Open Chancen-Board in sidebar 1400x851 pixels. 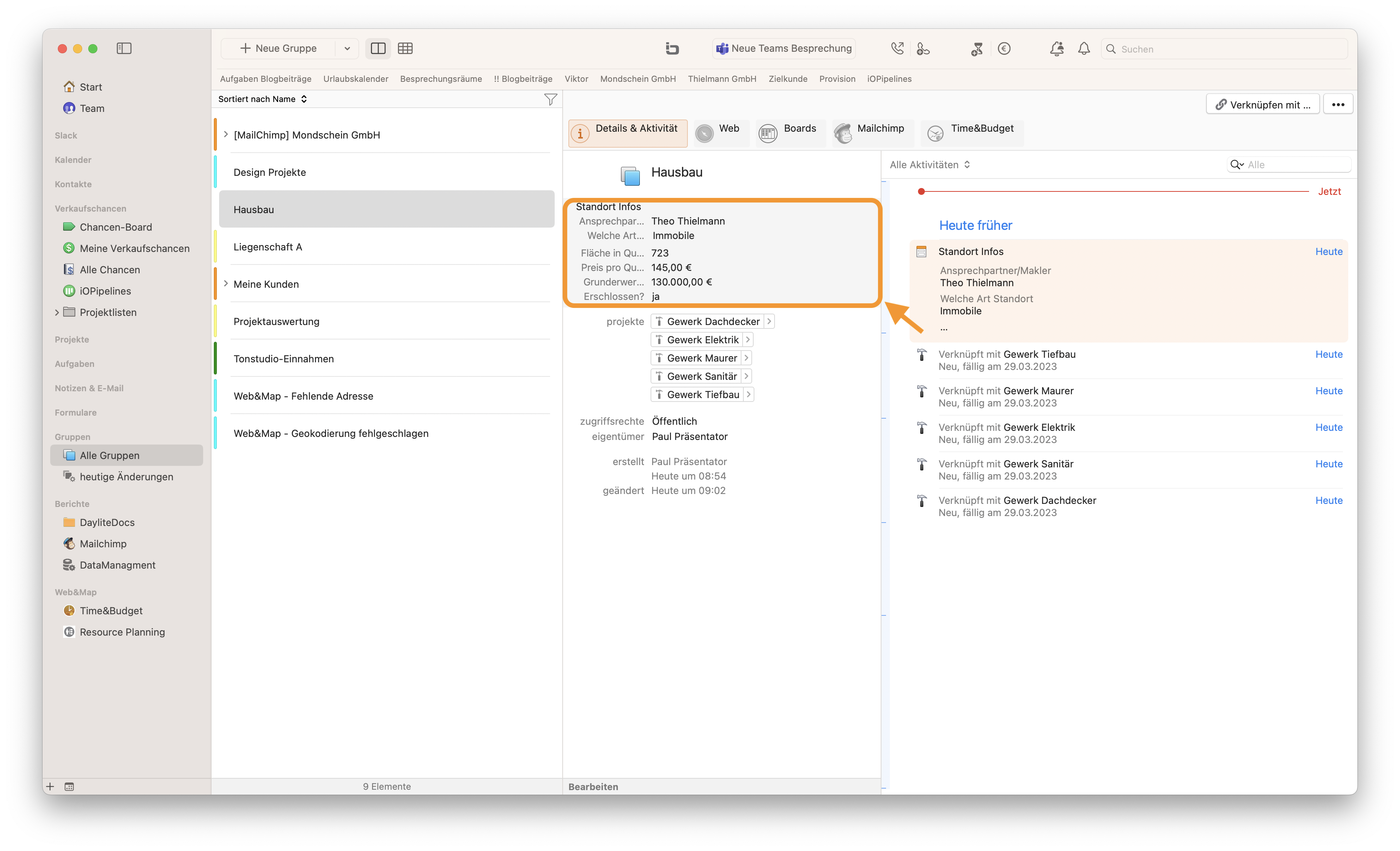[115, 227]
